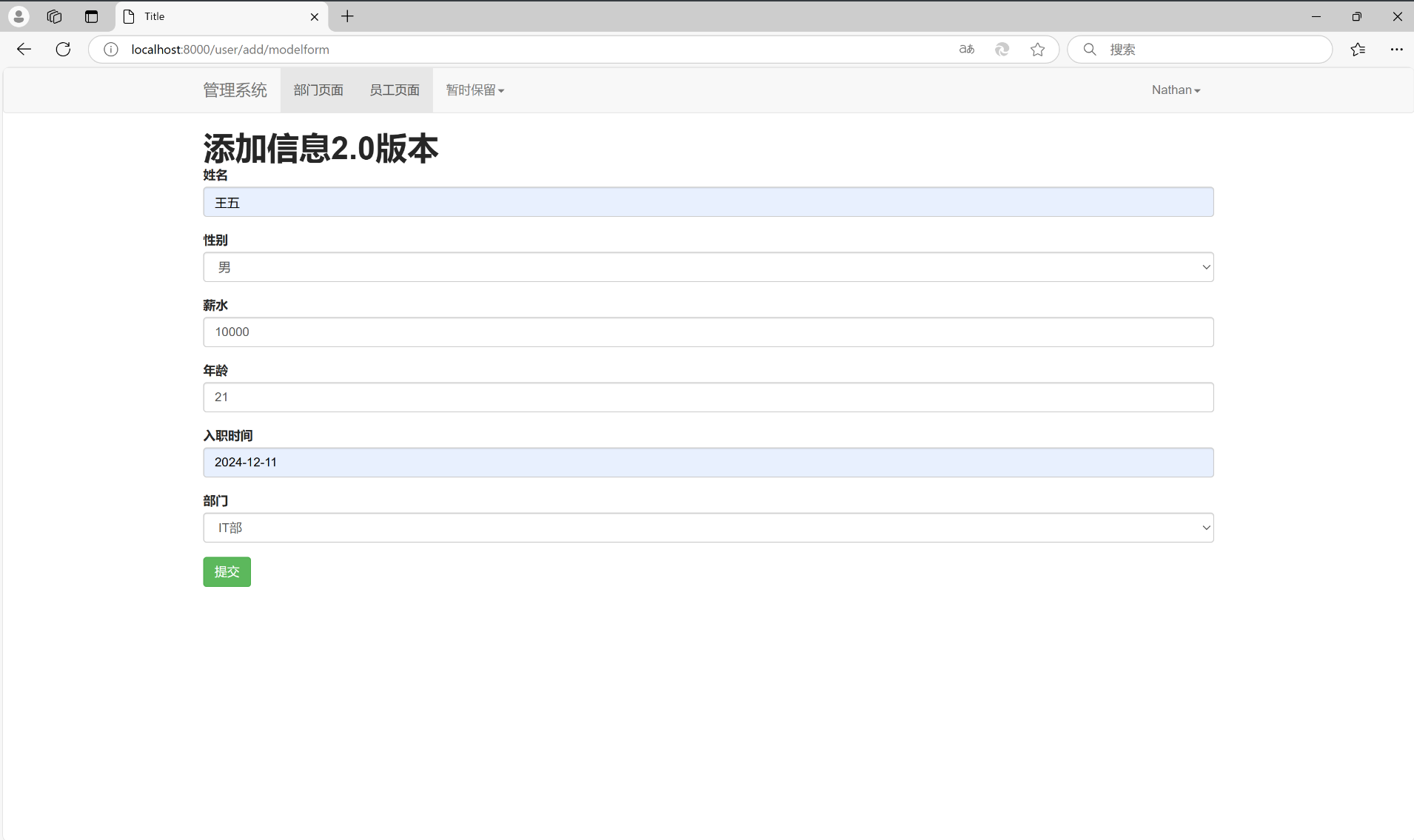Viewport: 1414px width, 840px height.
Task: Click the address bar URL
Action: pos(230,50)
